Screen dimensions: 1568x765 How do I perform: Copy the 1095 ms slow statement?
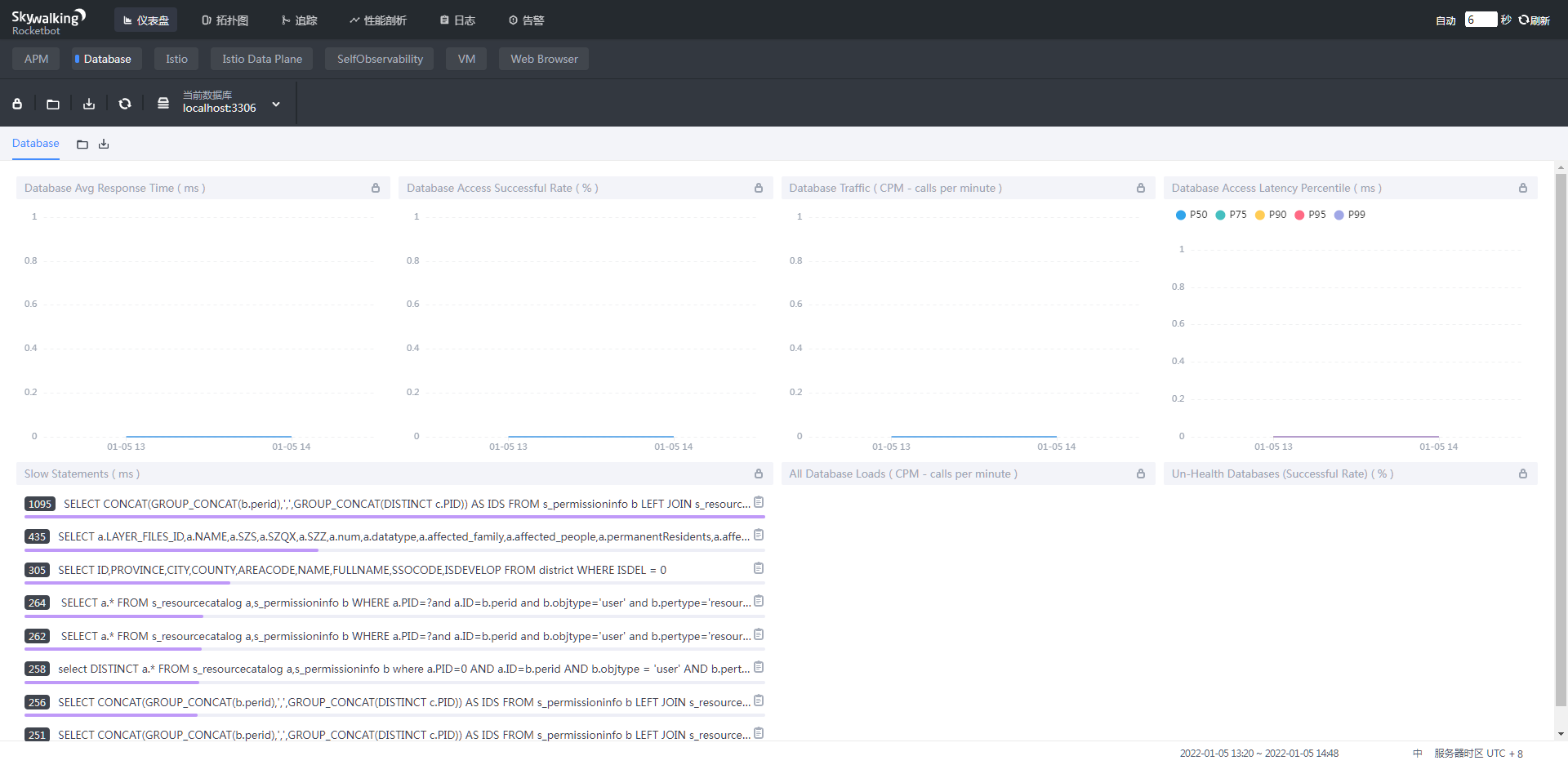tap(759, 502)
